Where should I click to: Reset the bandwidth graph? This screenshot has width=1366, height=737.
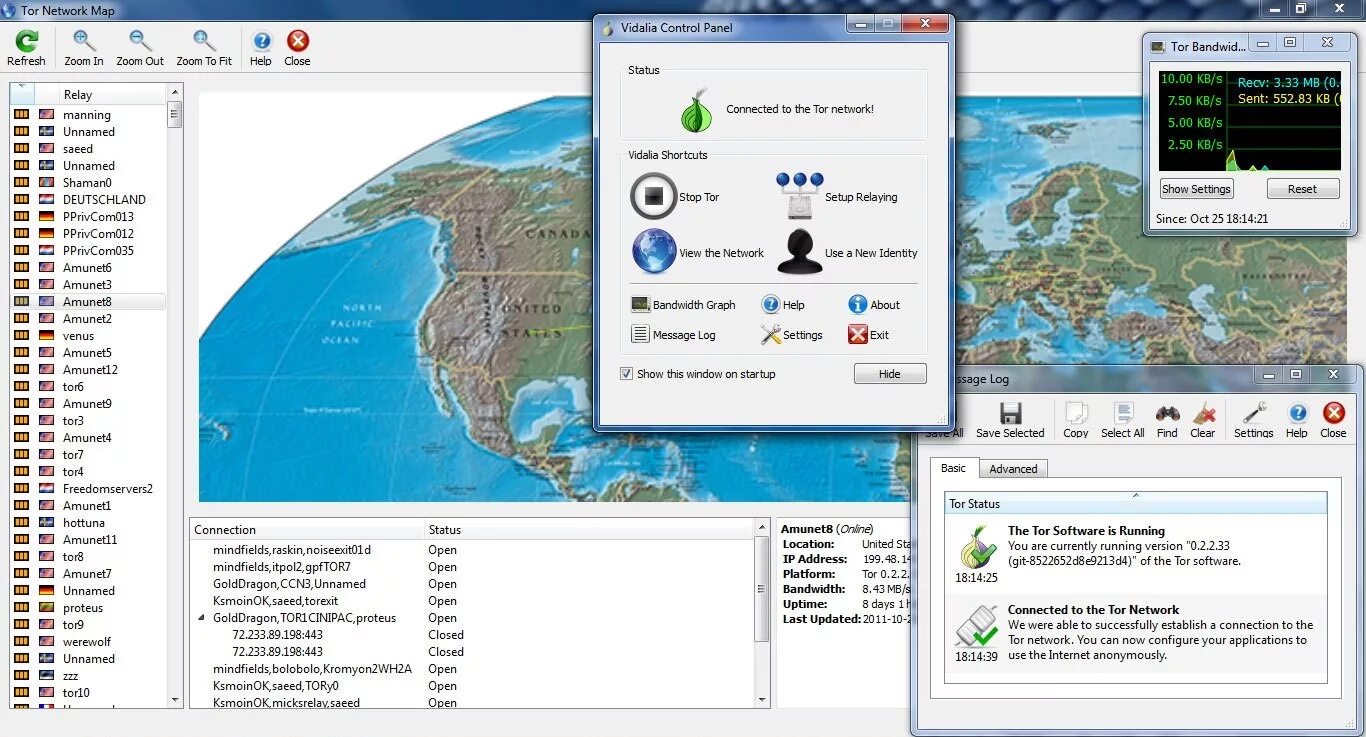[x=1302, y=189]
